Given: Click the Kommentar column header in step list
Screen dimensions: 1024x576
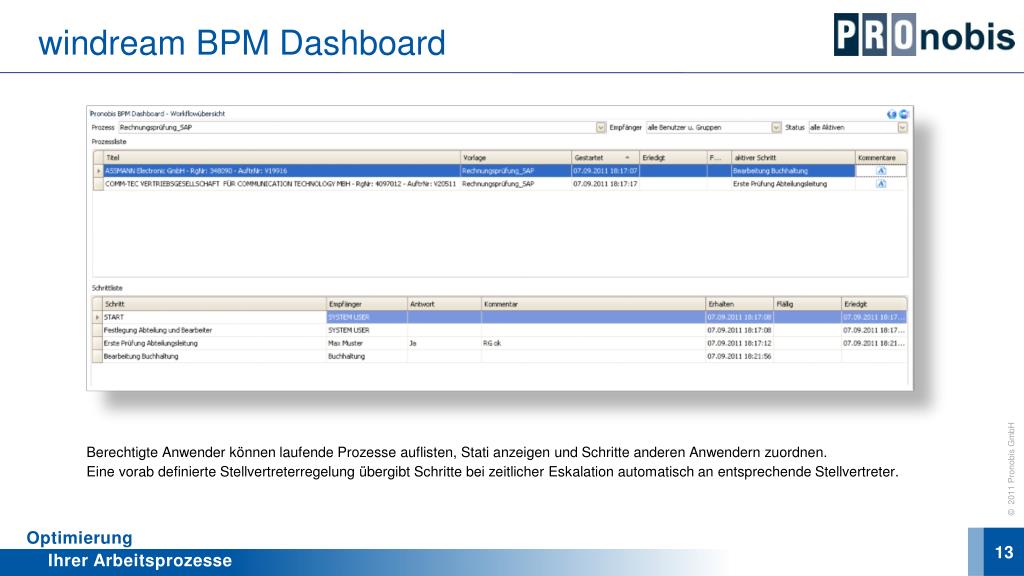Looking at the screenshot, I should tap(594, 304).
